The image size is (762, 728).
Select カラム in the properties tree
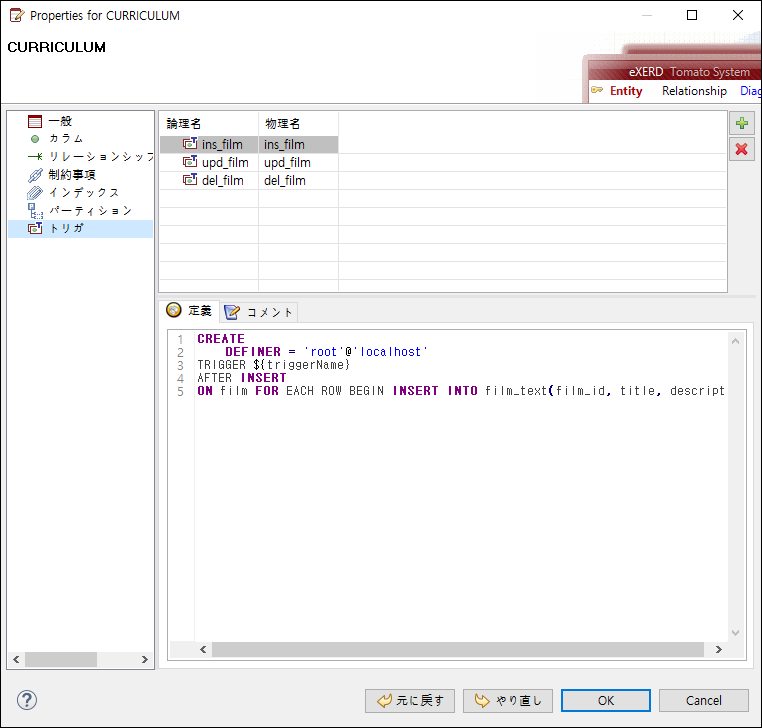[66, 139]
